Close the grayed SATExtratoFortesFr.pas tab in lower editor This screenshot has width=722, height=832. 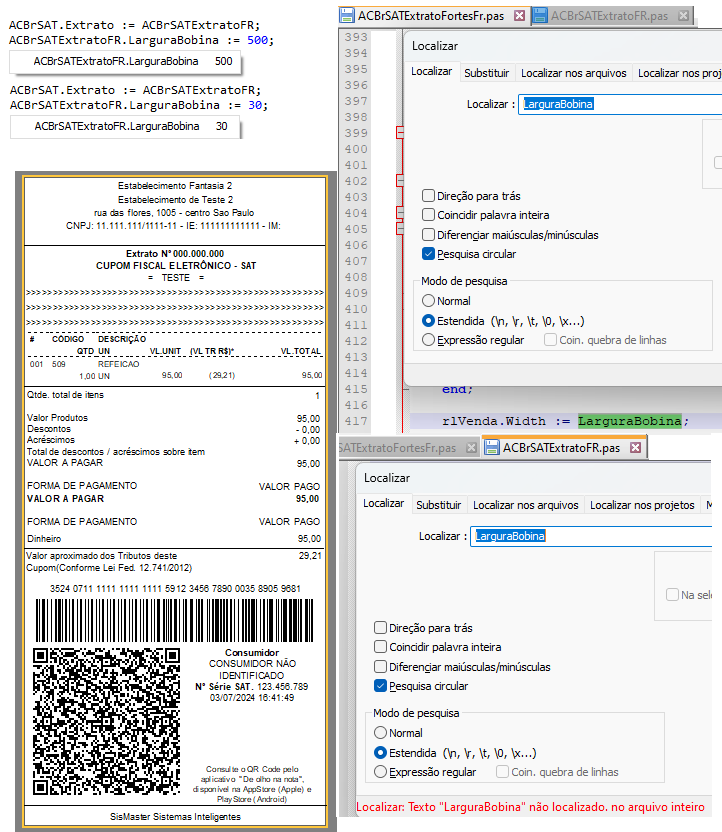coord(471,448)
